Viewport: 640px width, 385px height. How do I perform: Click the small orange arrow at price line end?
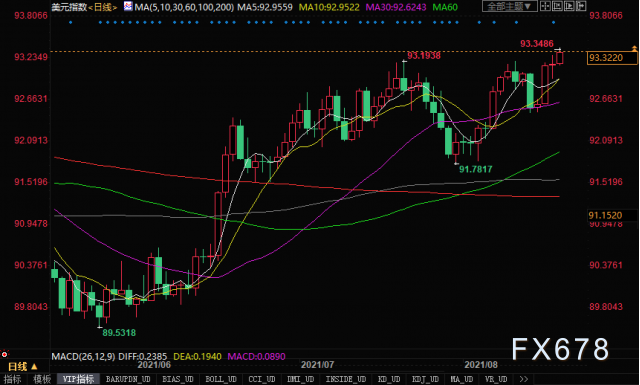coord(634,49)
